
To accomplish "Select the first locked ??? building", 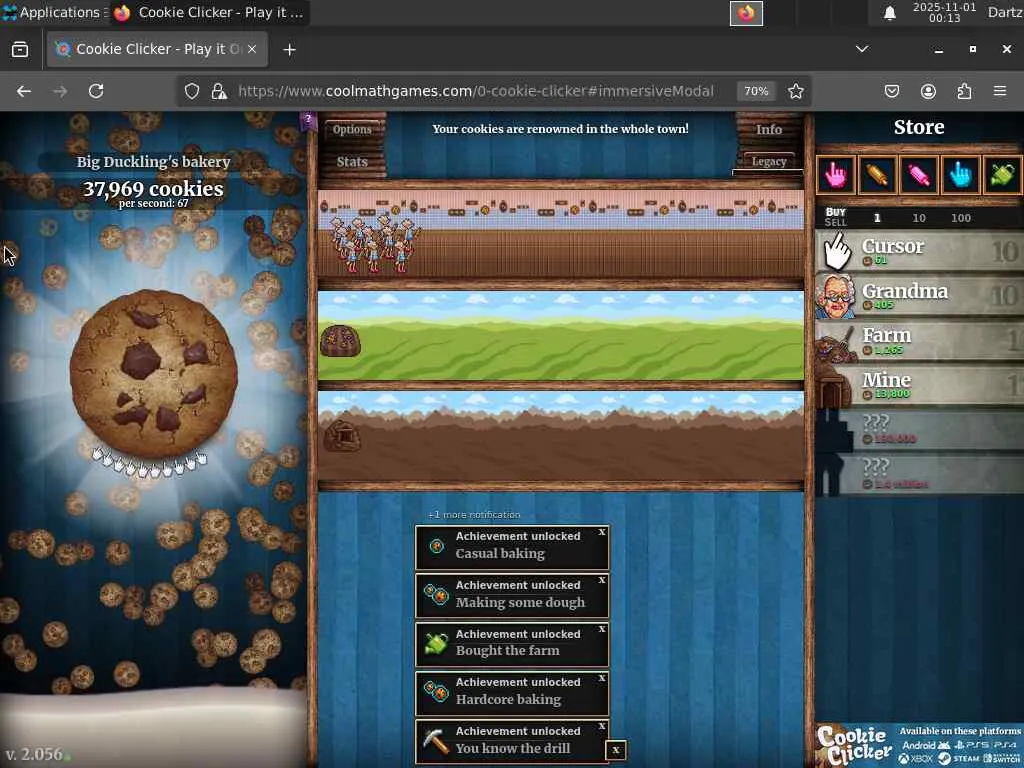I will point(920,430).
